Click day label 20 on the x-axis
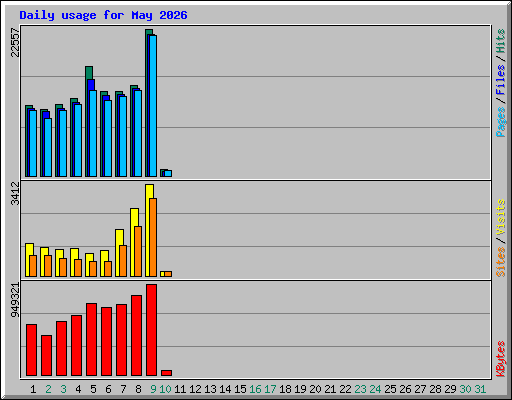The image size is (512, 400). click(x=315, y=389)
